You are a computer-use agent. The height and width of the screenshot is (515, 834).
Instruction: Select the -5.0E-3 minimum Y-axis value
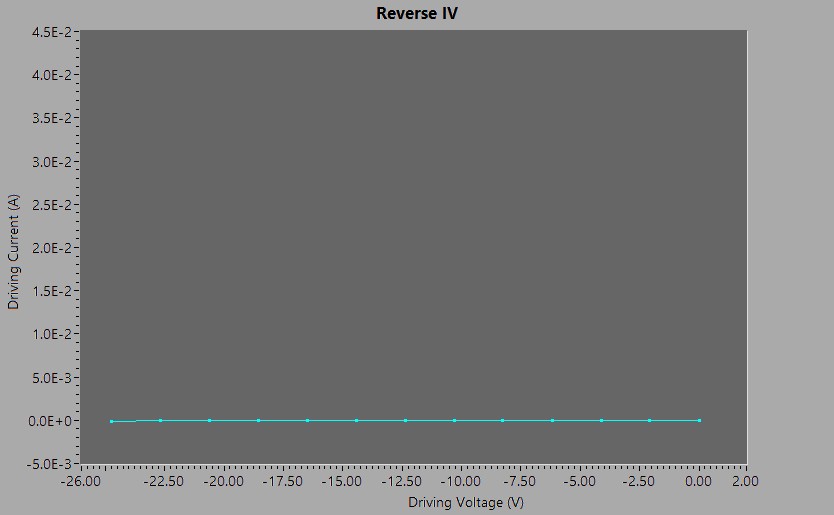[50, 464]
